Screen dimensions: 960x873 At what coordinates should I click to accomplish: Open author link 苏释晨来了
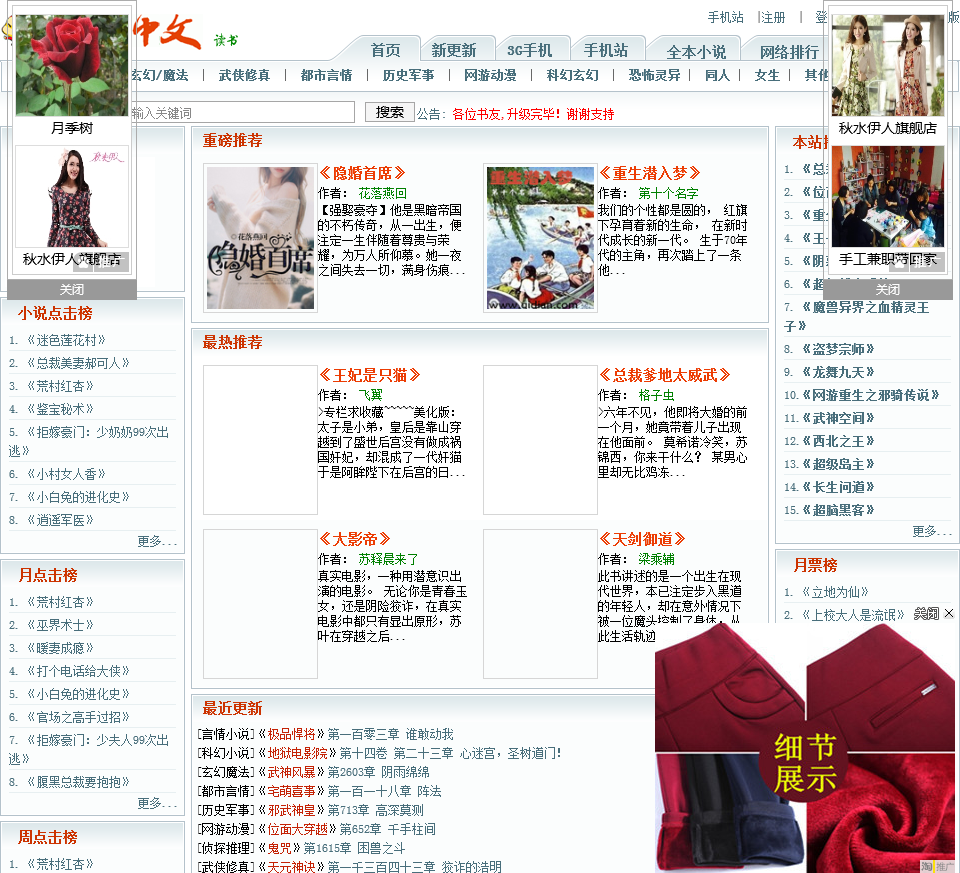tap(388, 559)
